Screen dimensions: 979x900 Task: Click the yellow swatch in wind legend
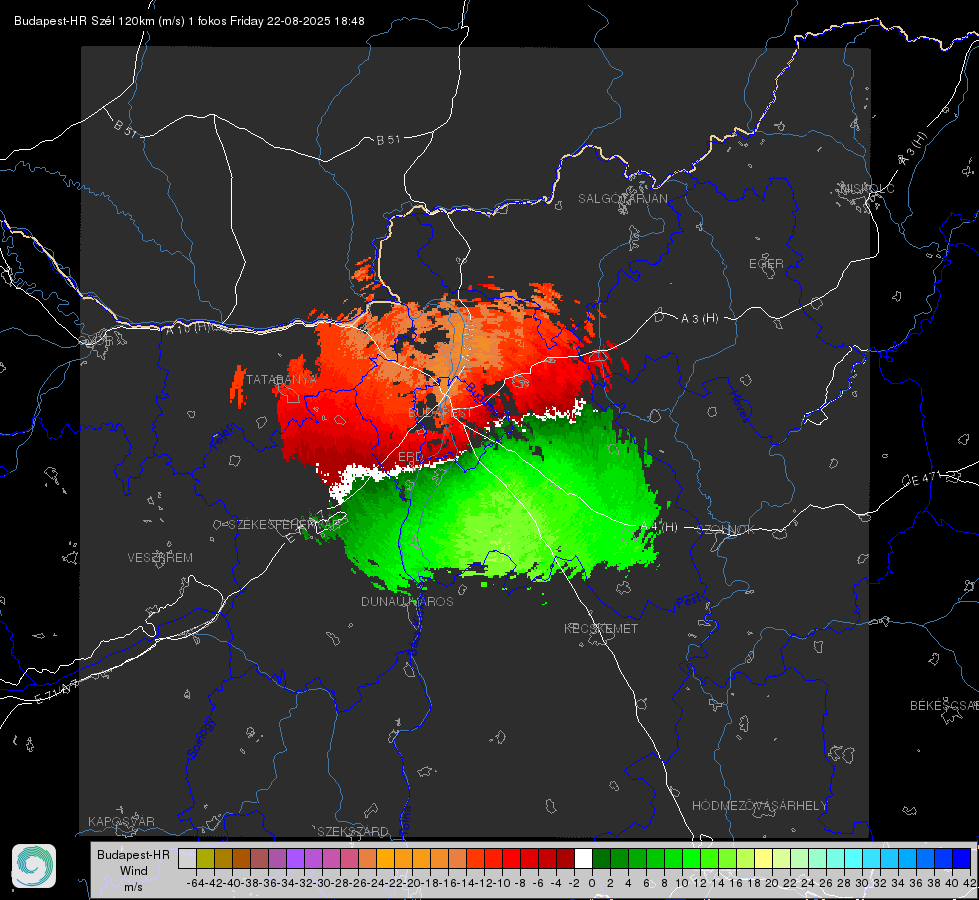pyautogui.click(x=764, y=858)
